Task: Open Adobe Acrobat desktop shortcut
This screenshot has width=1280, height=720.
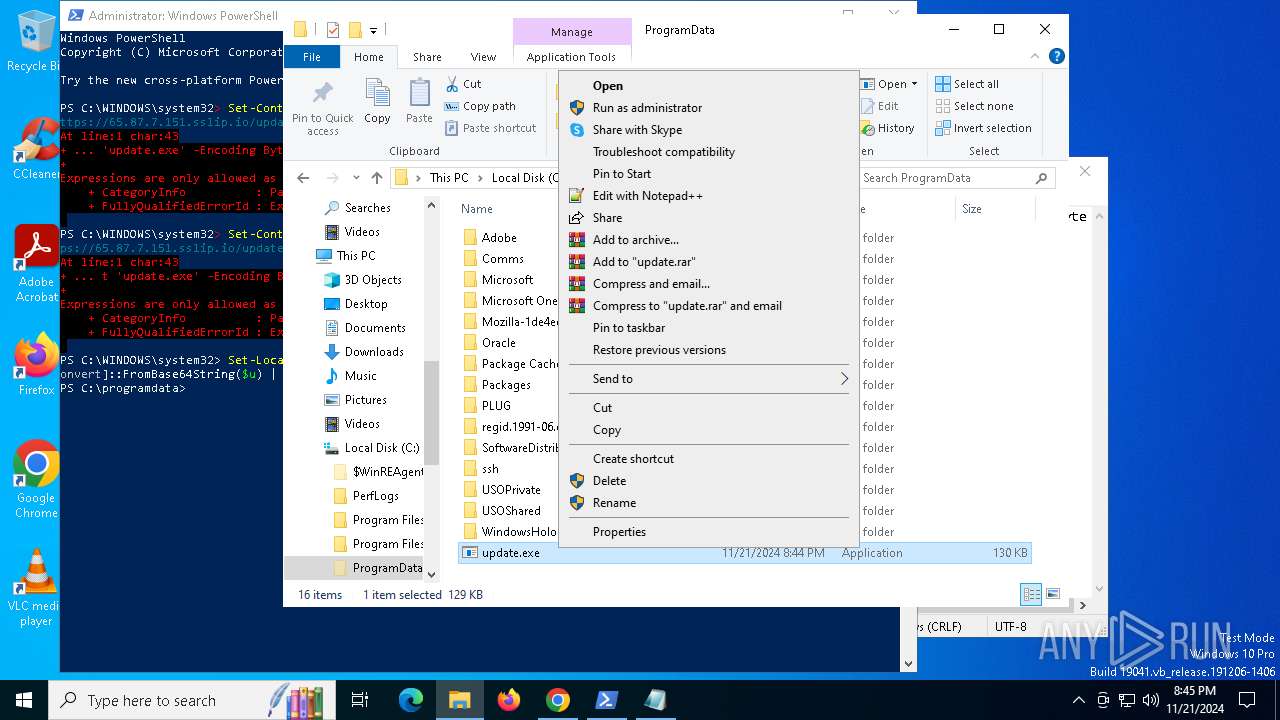Action: click(x=35, y=263)
